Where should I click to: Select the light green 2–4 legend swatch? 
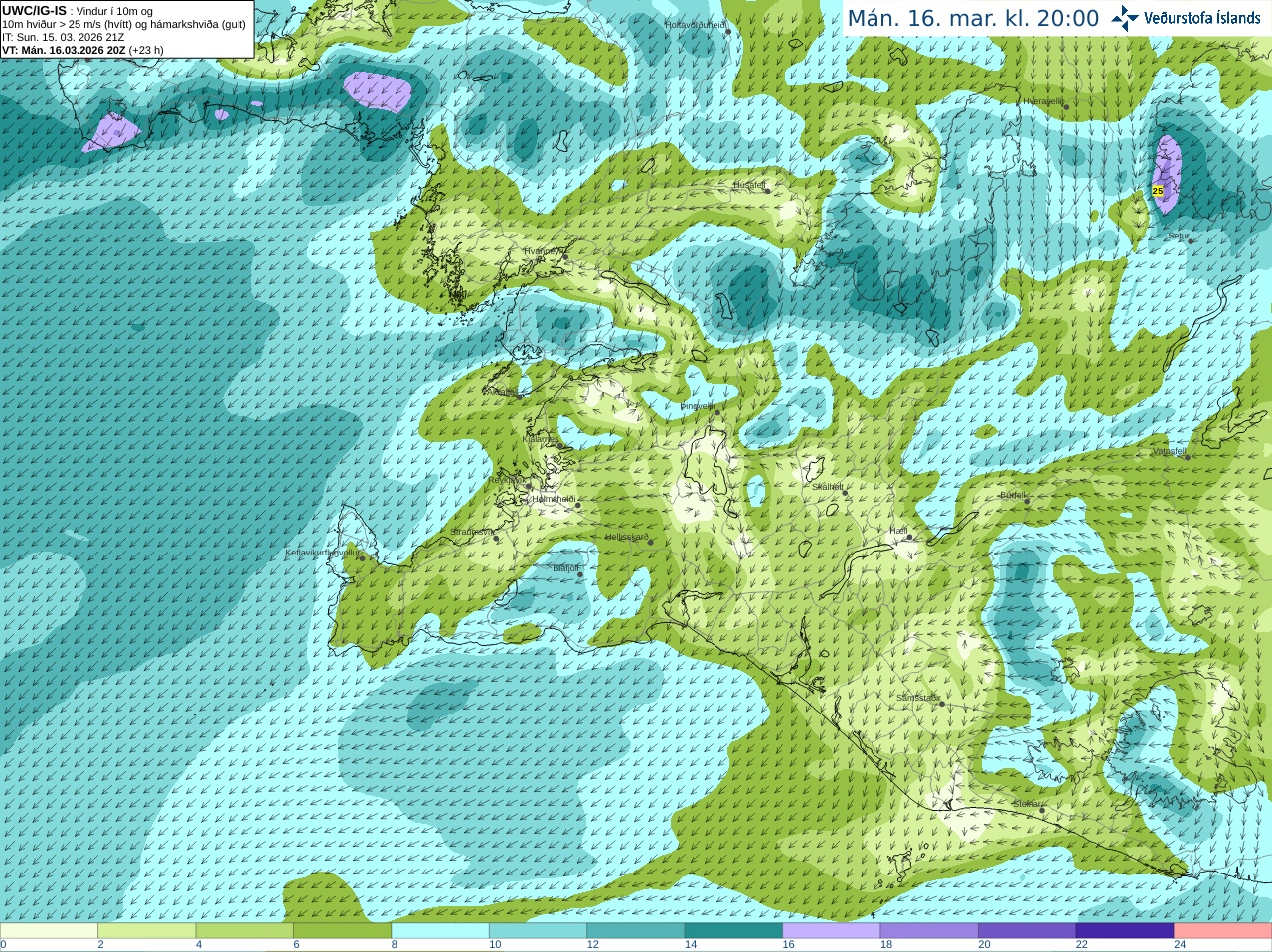147,931
